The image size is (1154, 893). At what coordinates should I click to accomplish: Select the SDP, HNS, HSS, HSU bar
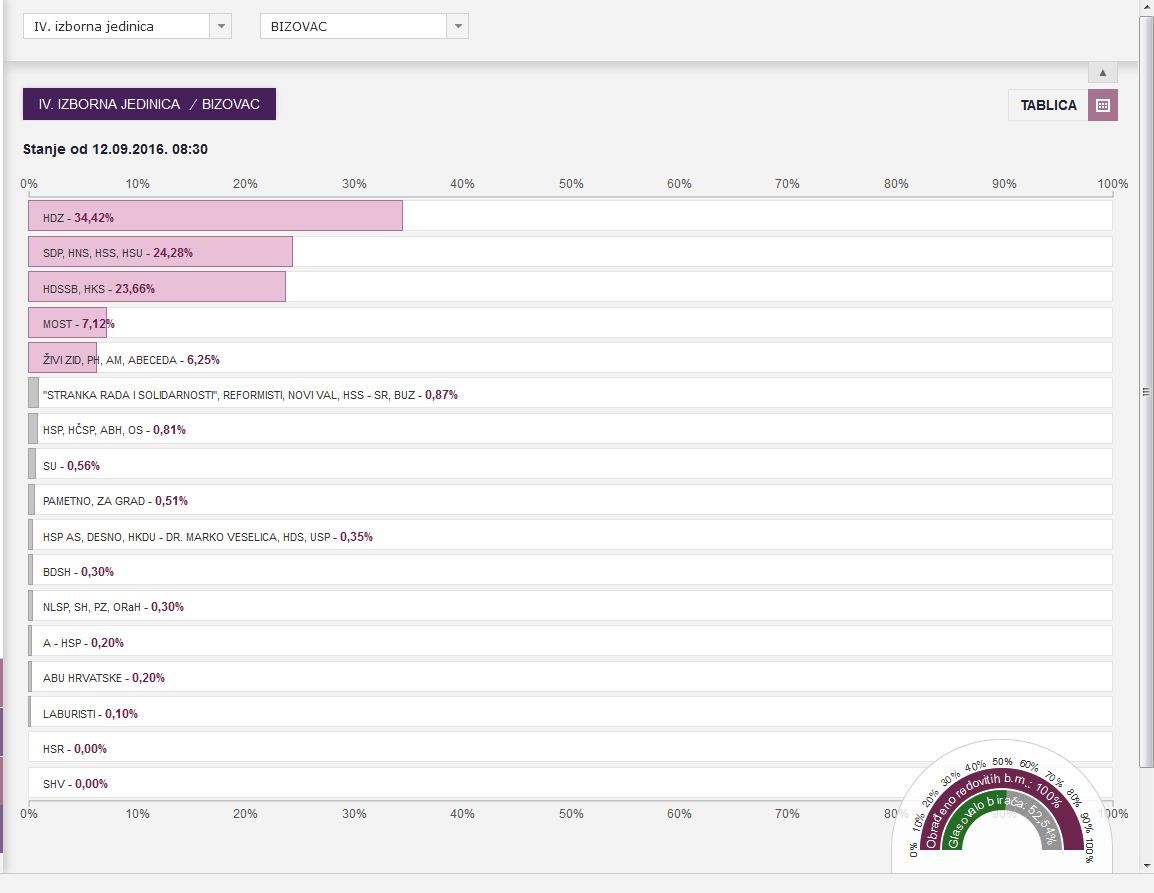(x=160, y=252)
